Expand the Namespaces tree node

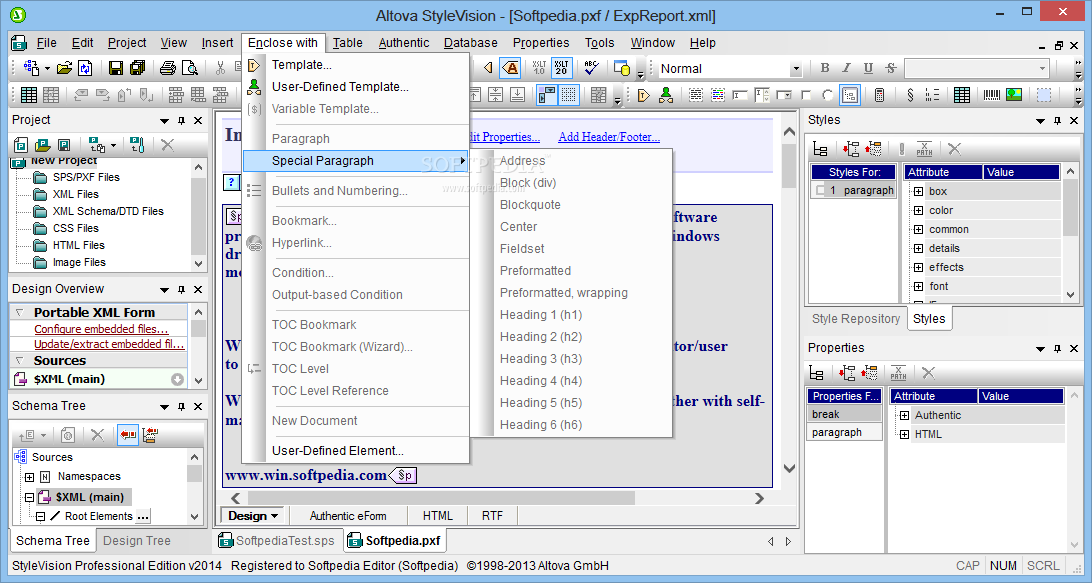click(29, 477)
